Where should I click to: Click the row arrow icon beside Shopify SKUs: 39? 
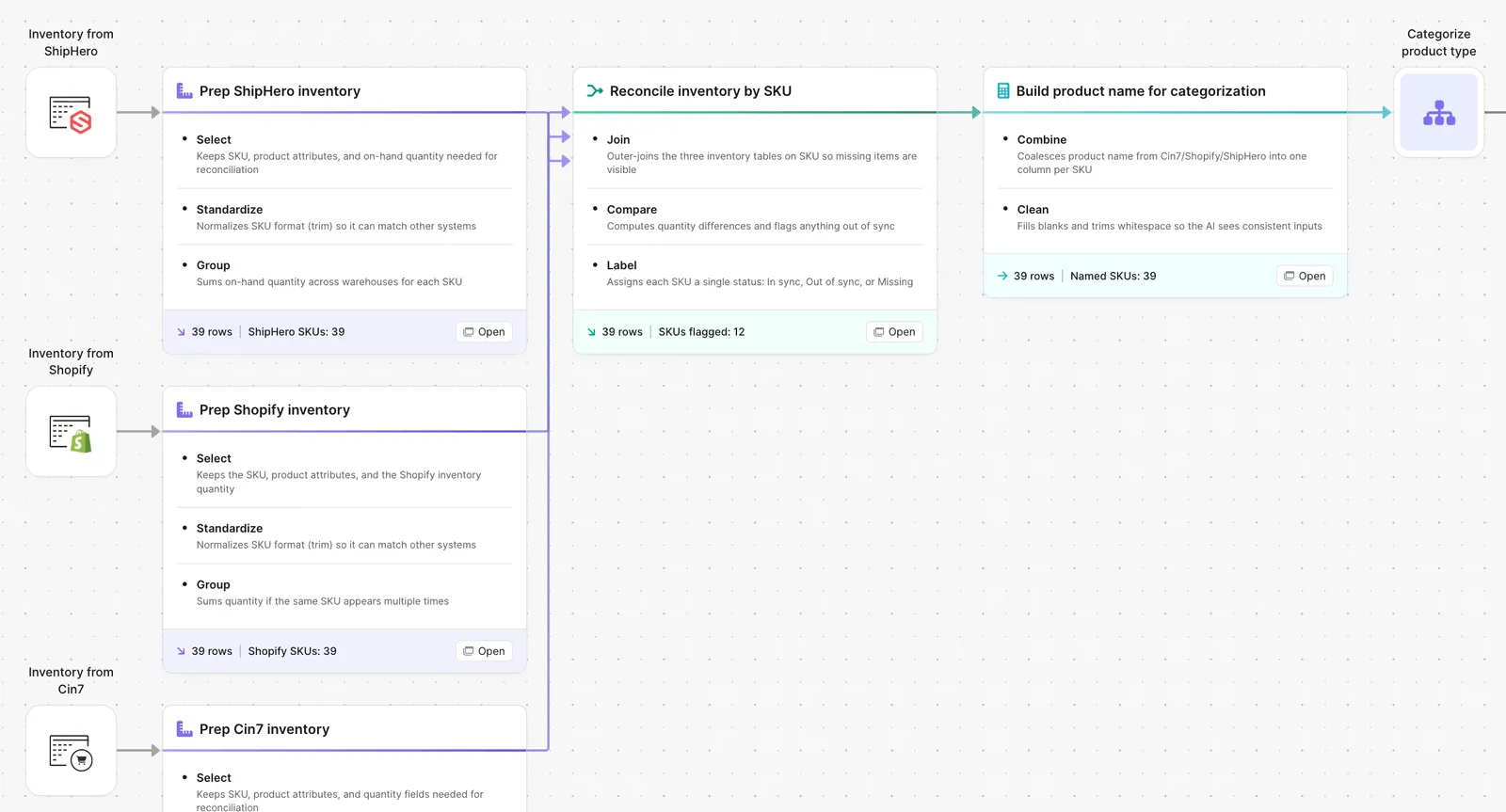(182, 651)
